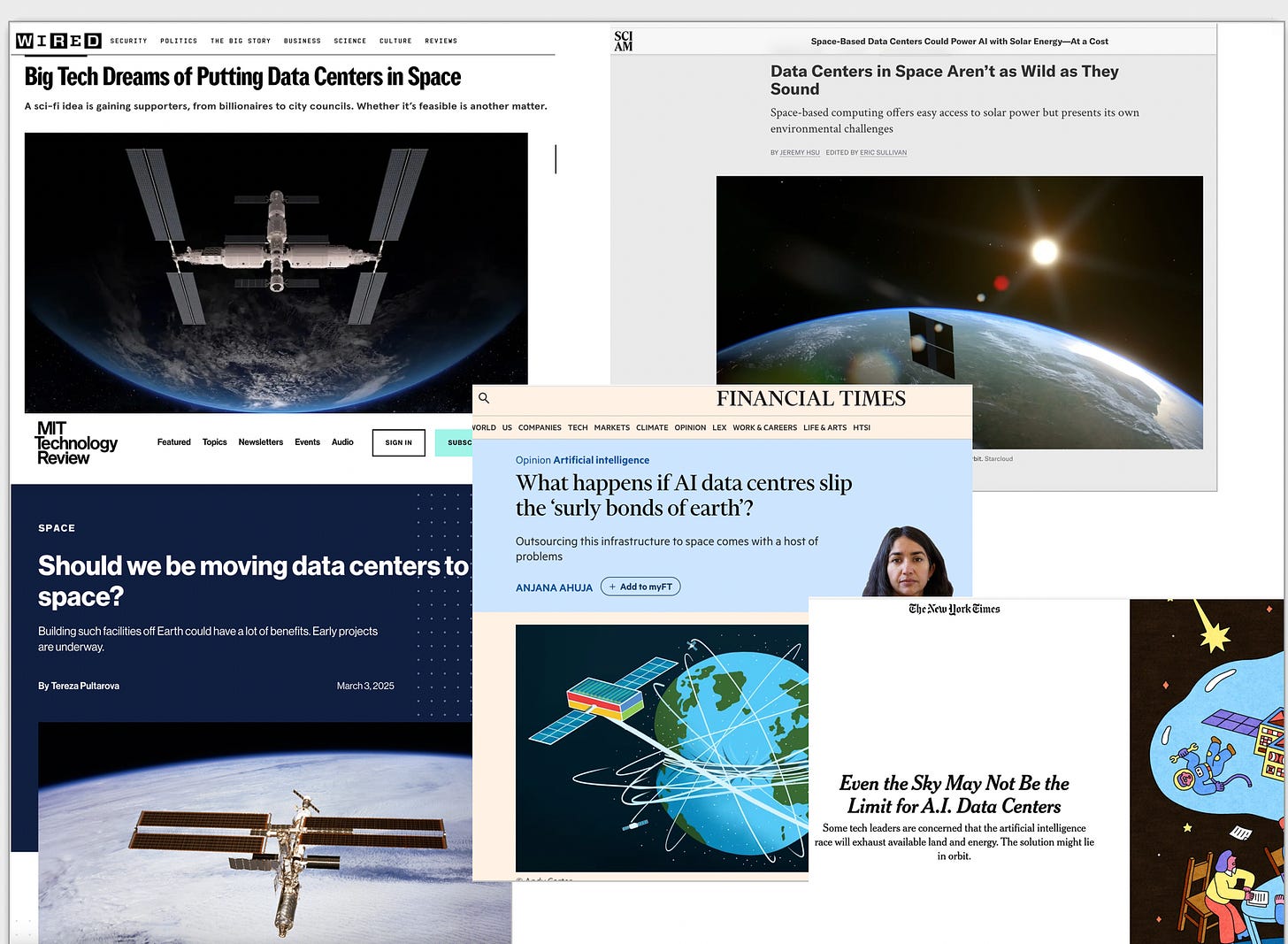Click The New York Times logo

click(954, 609)
